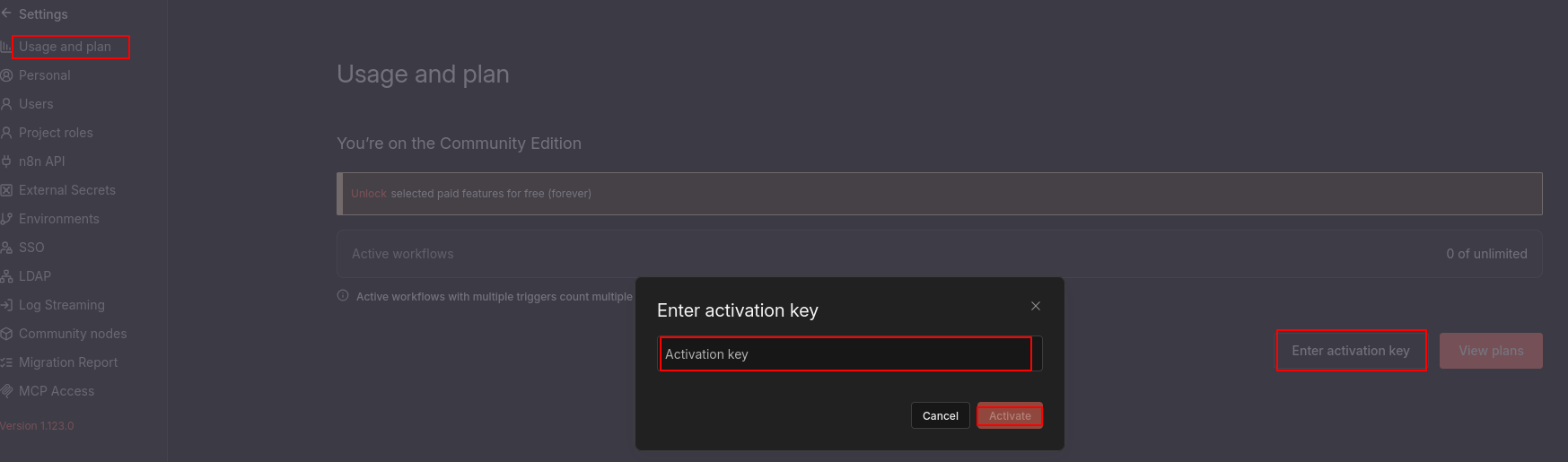1568x462 pixels.
Task: Click the Active workflows row label
Action: point(403,254)
